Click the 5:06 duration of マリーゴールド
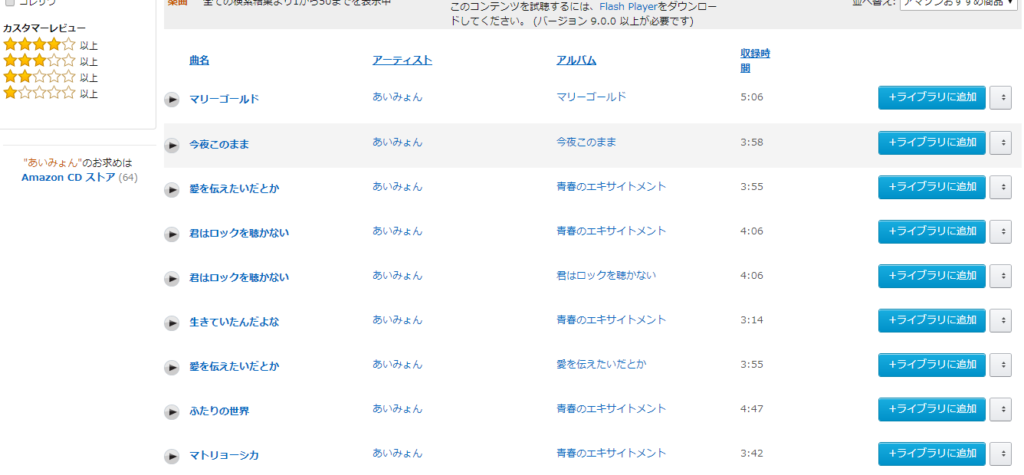 [752, 97]
